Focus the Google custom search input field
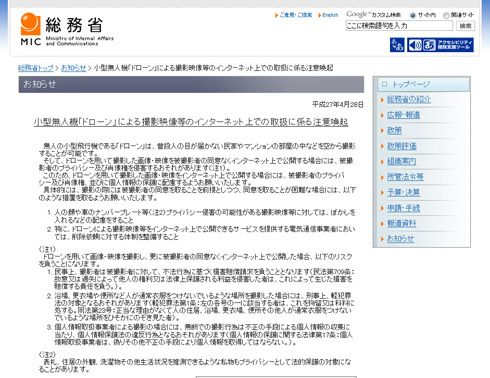 click(x=399, y=26)
